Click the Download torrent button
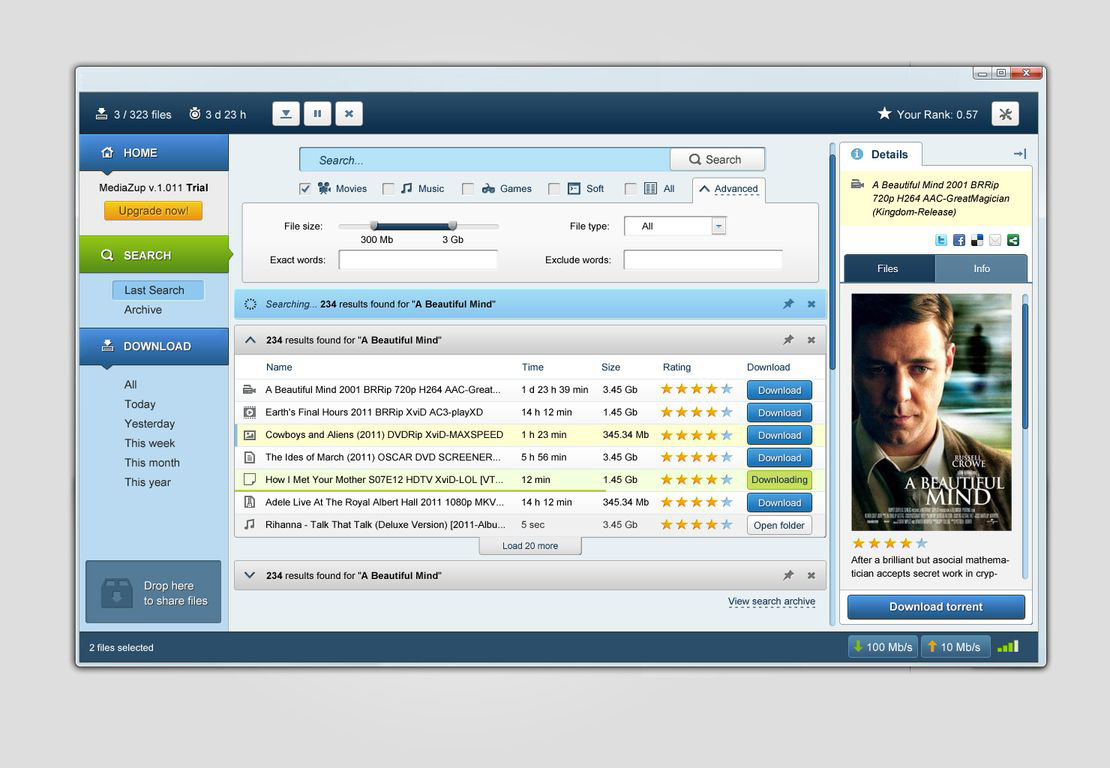 936,607
